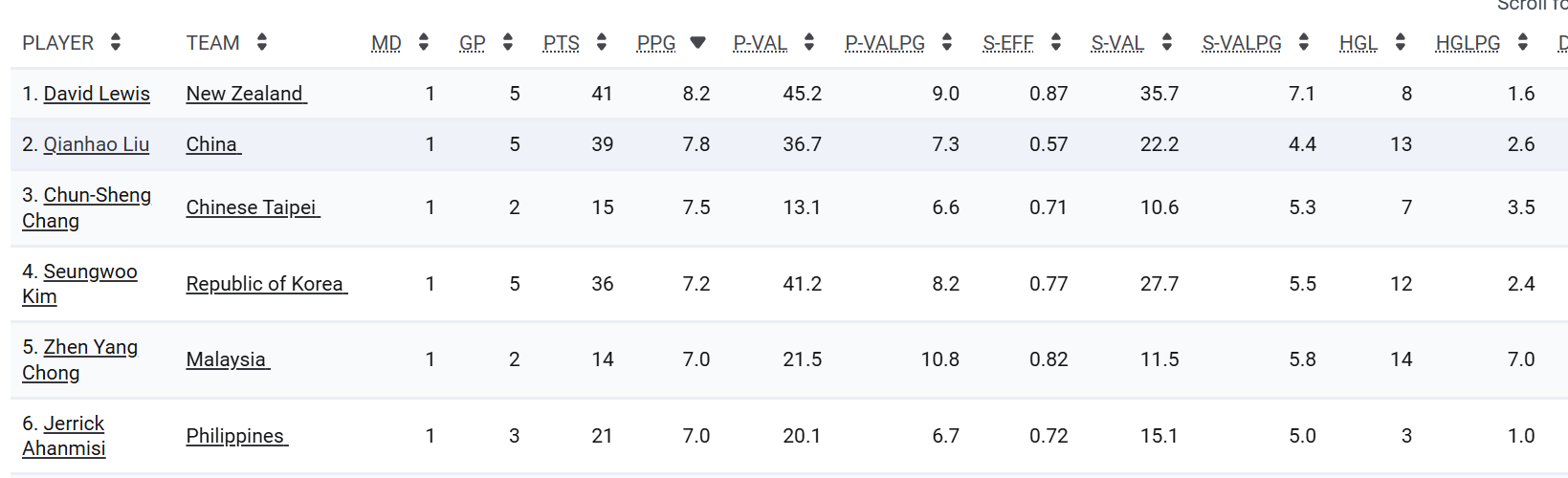Sort by S-EFF using its arrows
Screen dimensions: 1568x478
(x=1056, y=42)
